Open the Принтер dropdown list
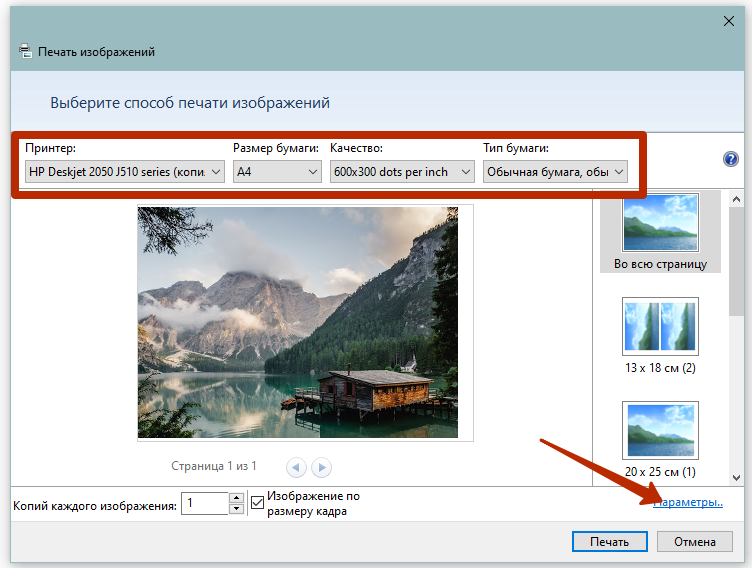 (x=125, y=172)
